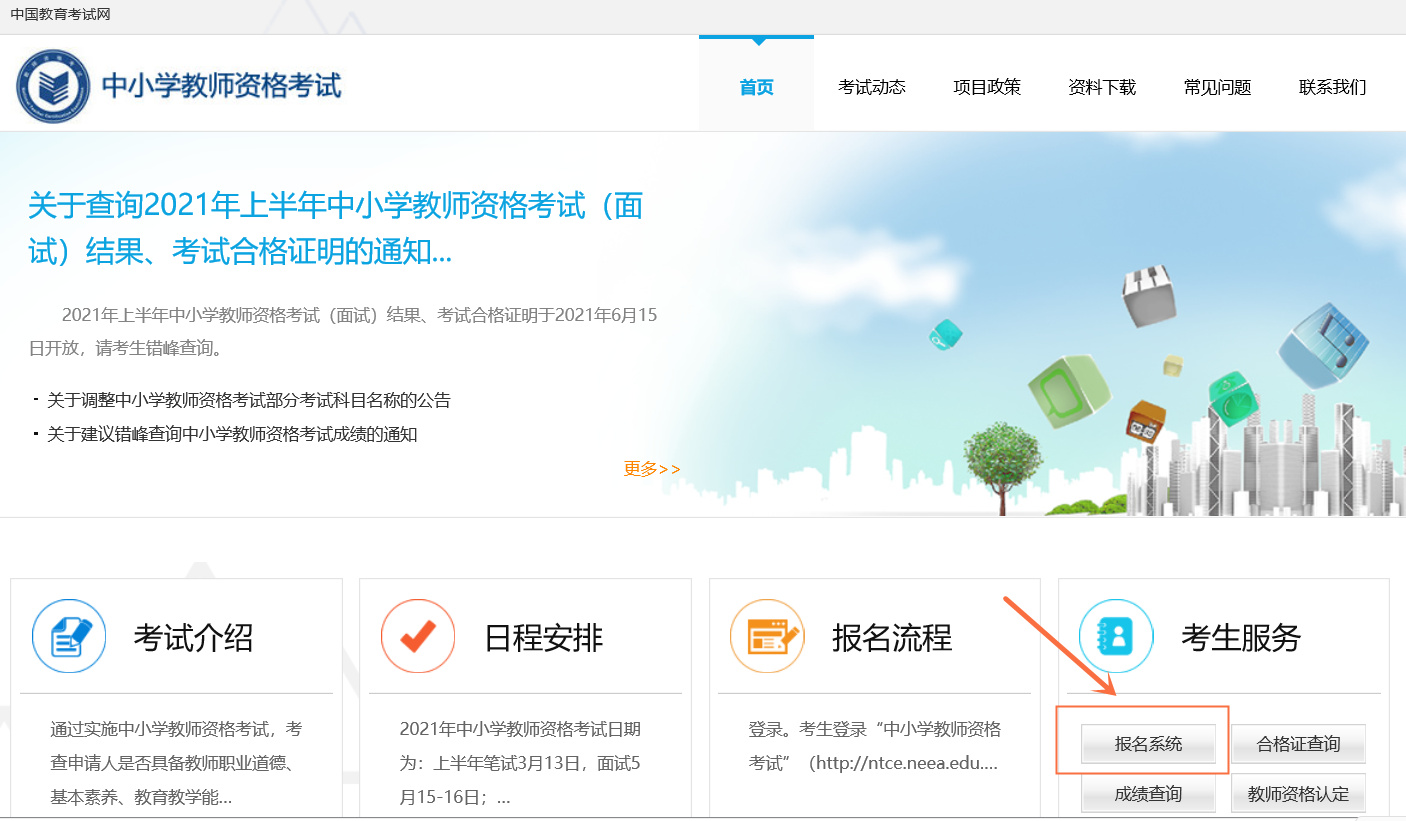Click the 中小学教师资格考试 site title
This screenshot has height=821, width=1406.
(x=221, y=86)
